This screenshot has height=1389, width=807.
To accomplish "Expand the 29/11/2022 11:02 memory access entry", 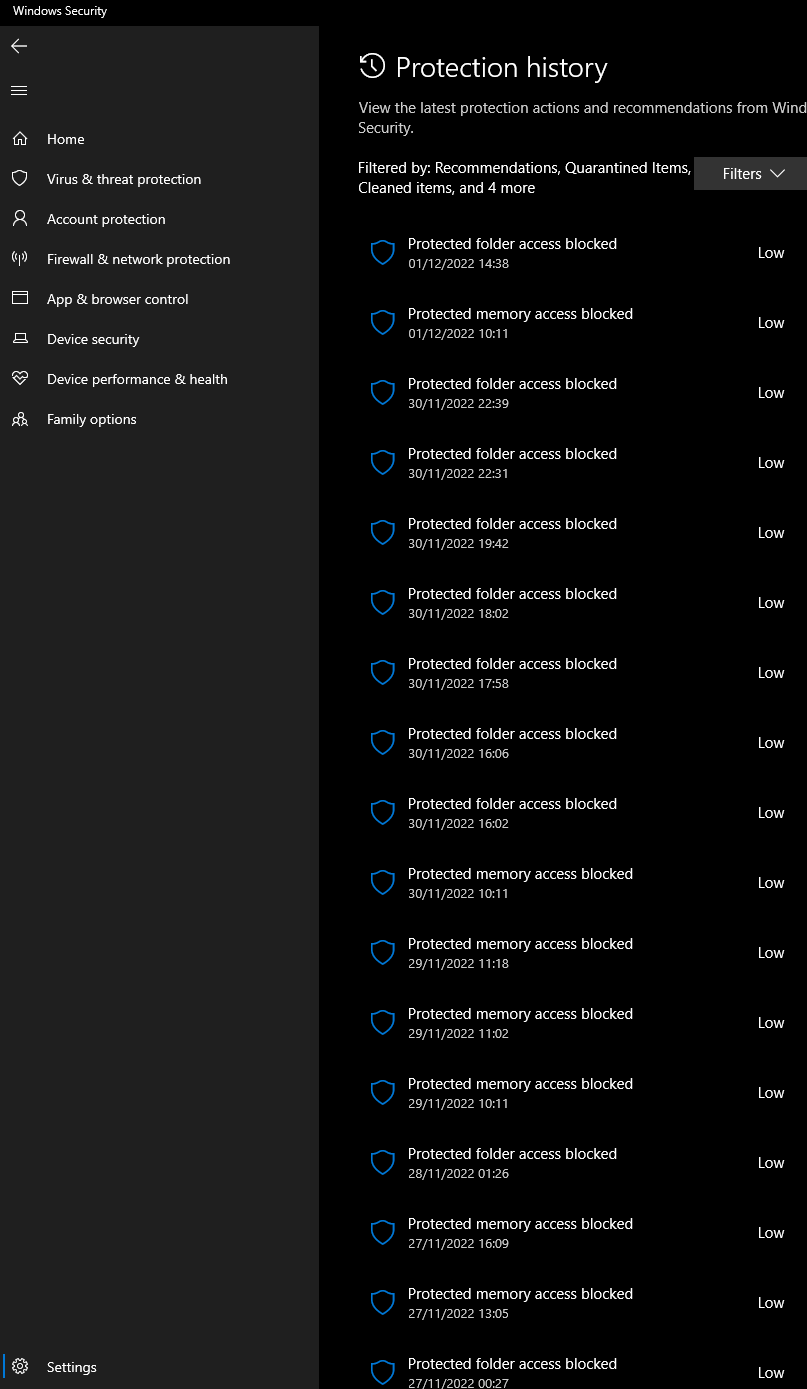I will [582, 1023].
